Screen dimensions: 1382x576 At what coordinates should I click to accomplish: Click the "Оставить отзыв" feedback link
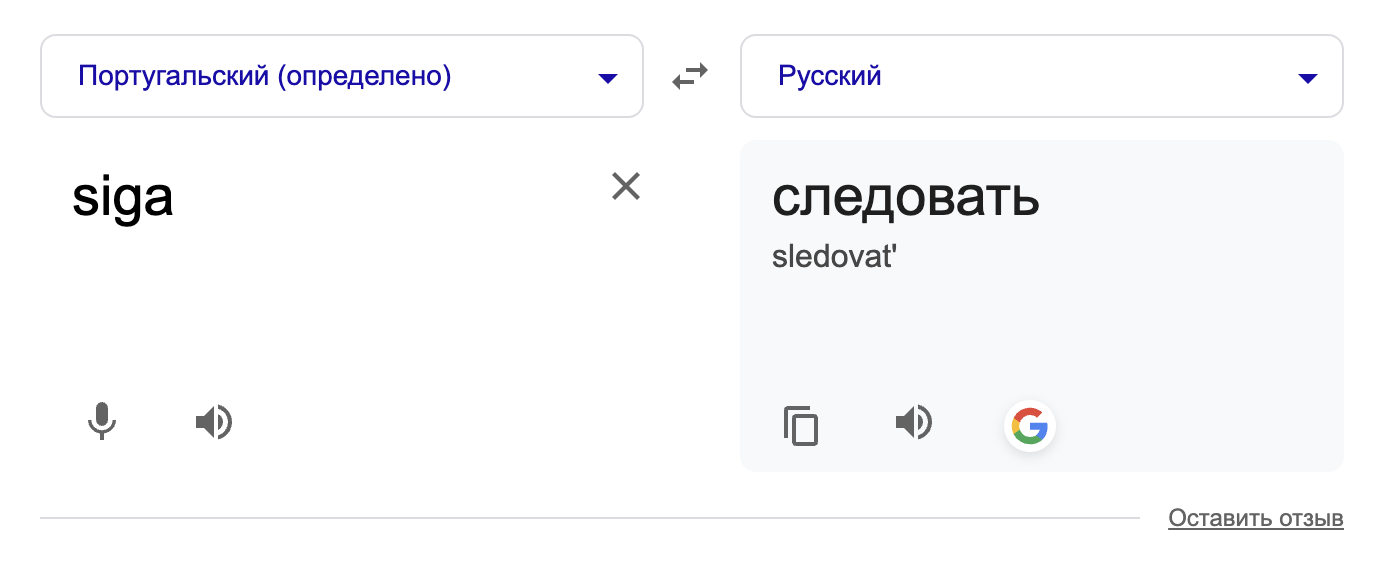(1255, 519)
